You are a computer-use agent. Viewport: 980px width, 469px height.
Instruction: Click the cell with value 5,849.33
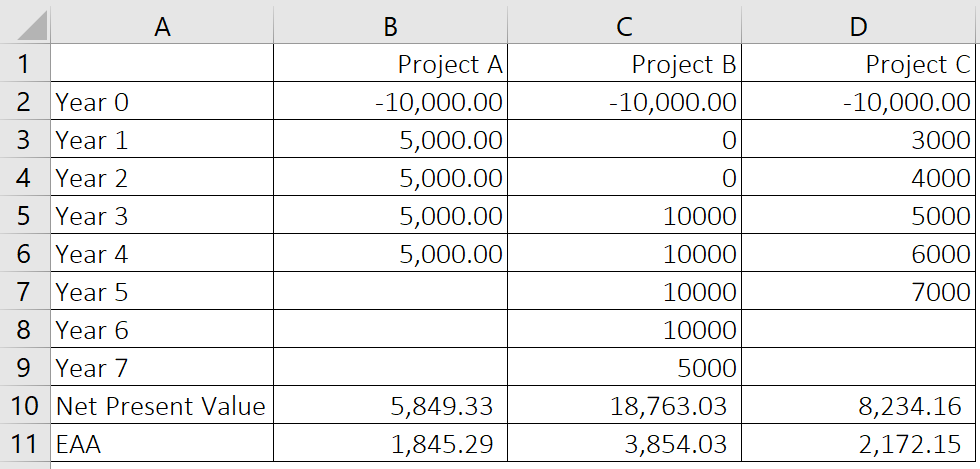point(391,406)
